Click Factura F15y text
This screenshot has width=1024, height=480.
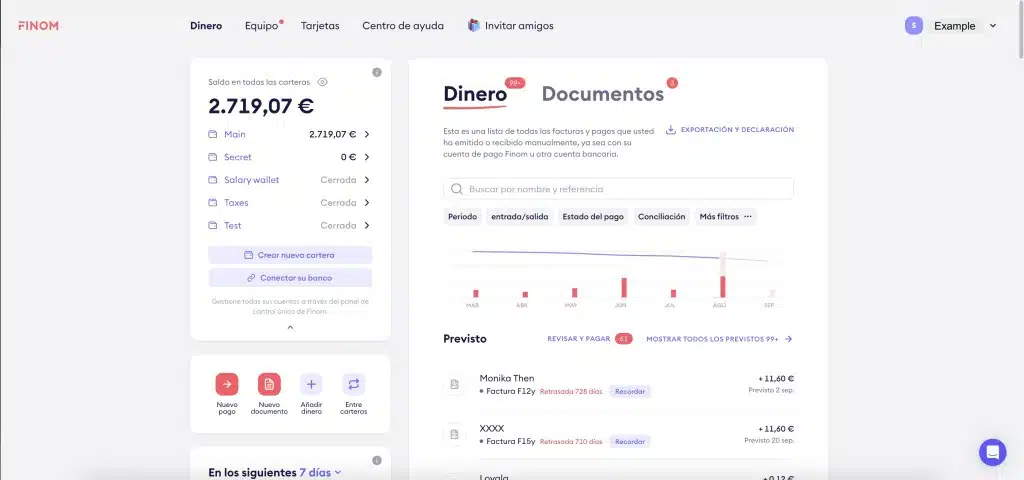[511, 442]
